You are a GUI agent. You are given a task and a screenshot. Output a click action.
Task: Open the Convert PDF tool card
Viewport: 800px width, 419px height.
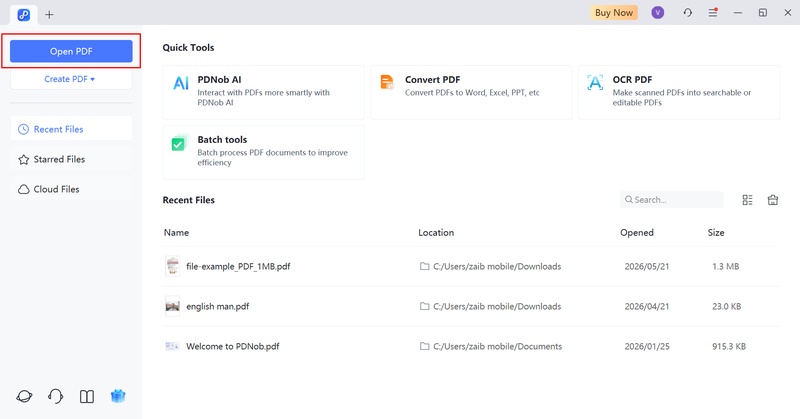tap(471, 92)
